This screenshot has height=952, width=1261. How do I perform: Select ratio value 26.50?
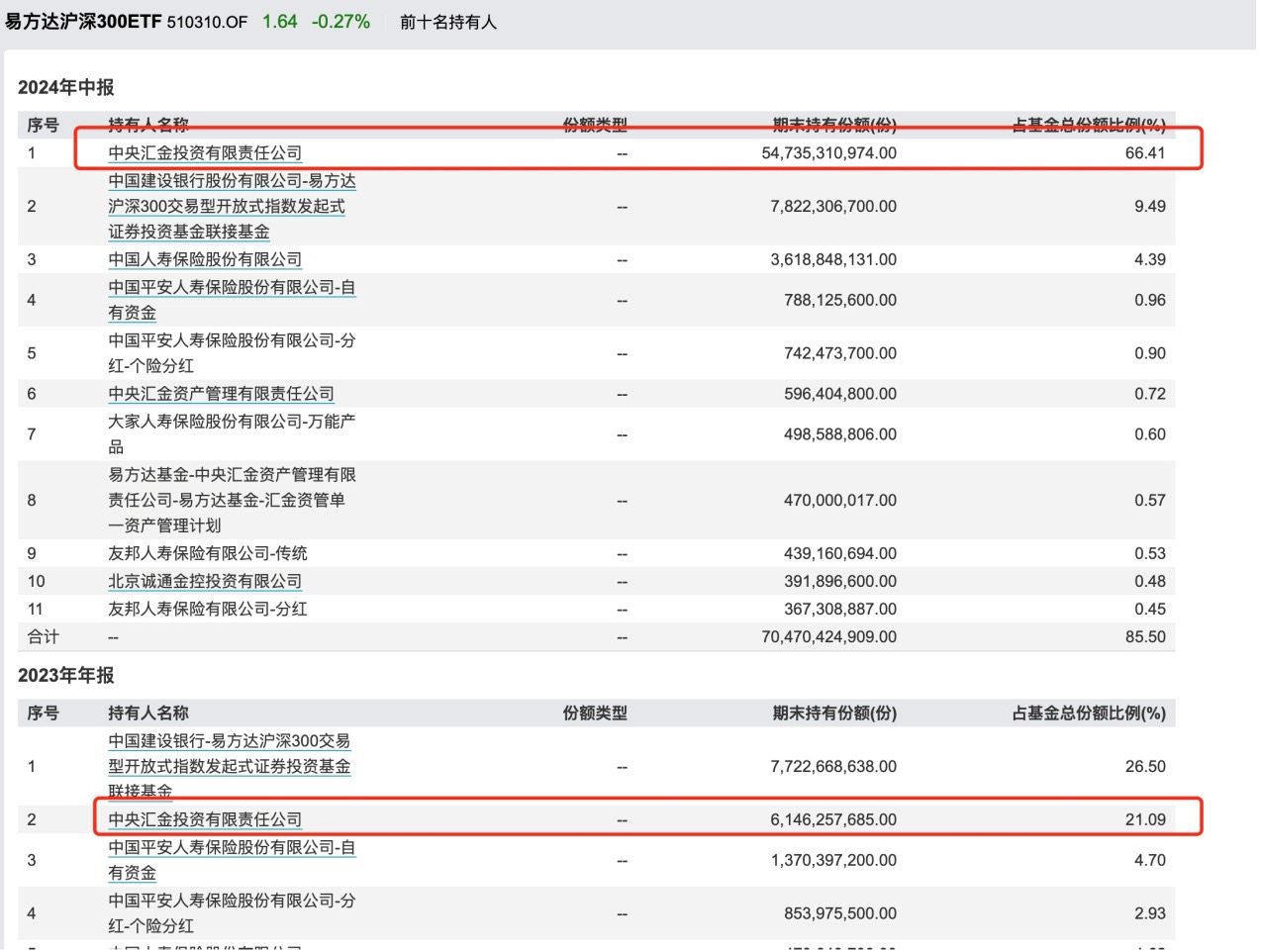pyautogui.click(x=1145, y=767)
